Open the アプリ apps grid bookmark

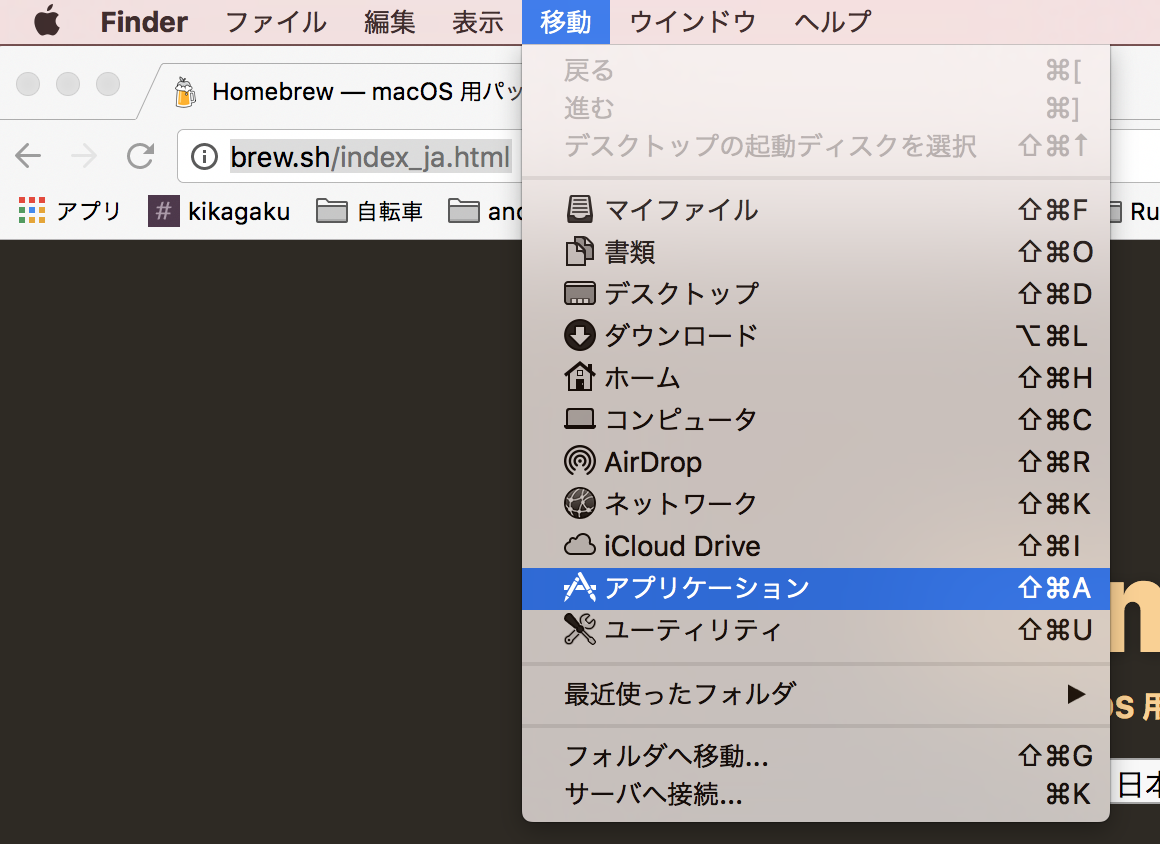tap(69, 211)
